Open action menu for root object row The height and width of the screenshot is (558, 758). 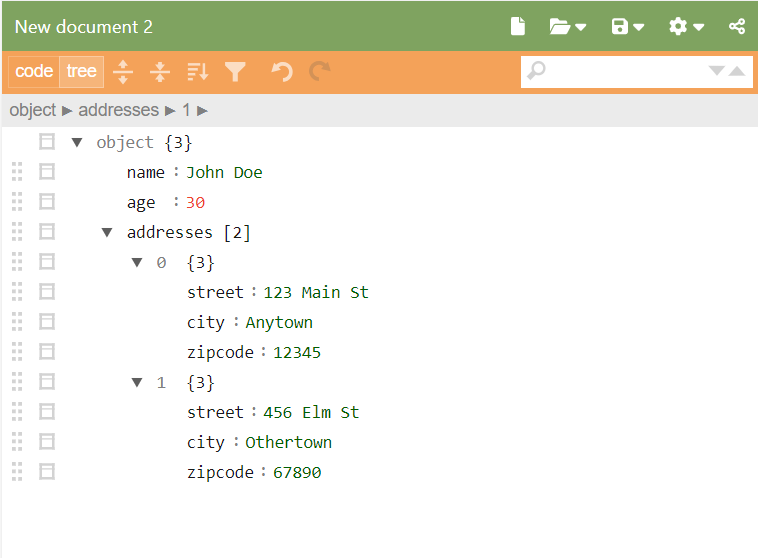coord(47,142)
